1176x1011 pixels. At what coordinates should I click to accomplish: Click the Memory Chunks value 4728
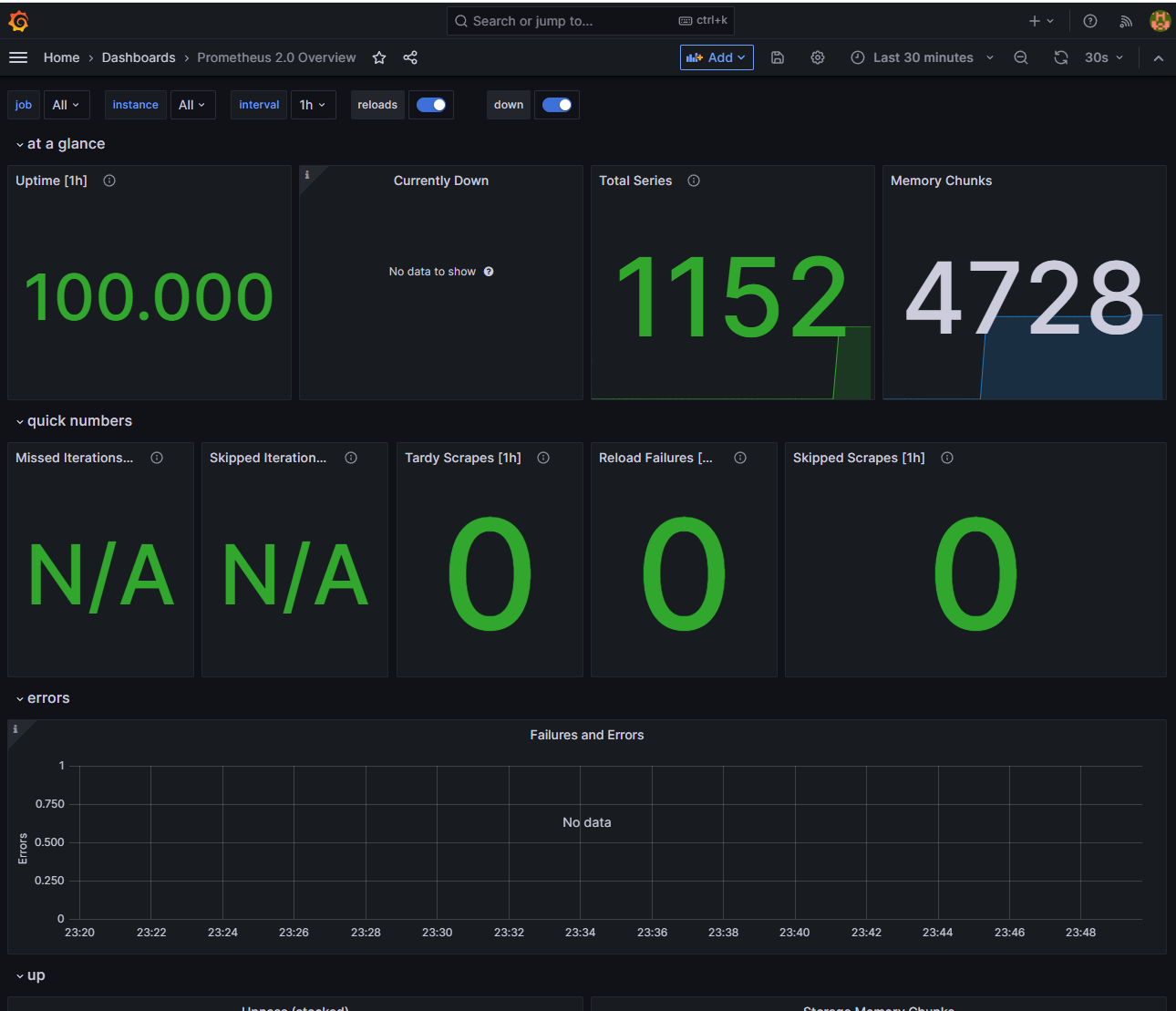click(x=1025, y=297)
